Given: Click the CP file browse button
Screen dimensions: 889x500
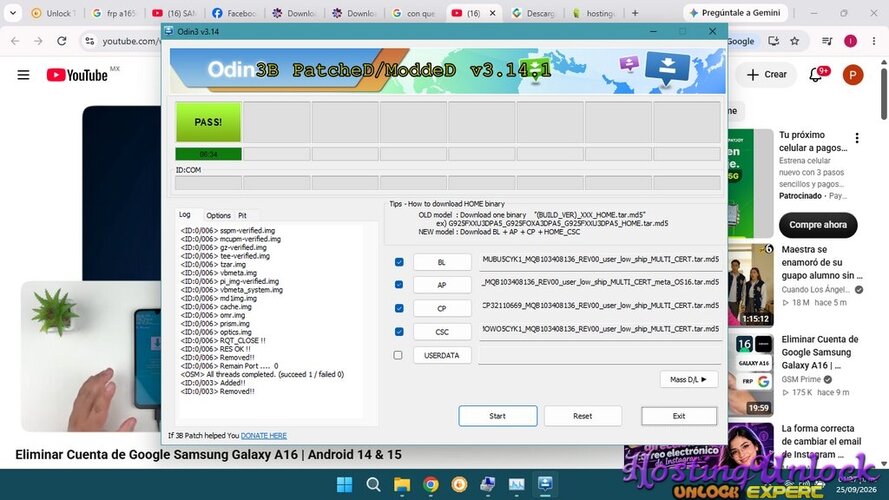Looking at the screenshot, I should 442,308.
